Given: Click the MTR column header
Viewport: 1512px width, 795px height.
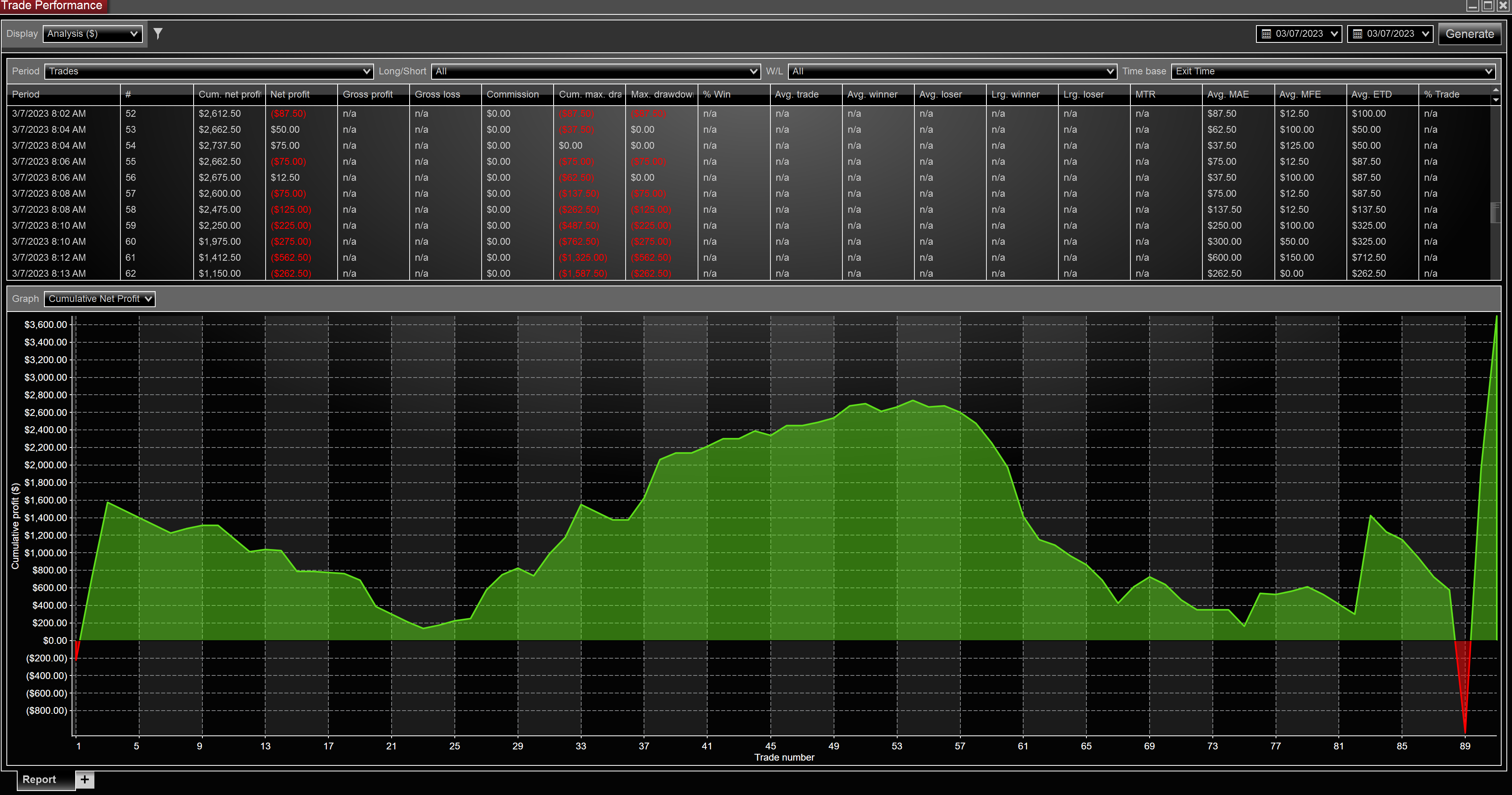Looking at the screenshot, I should (x=1166, y=94).
